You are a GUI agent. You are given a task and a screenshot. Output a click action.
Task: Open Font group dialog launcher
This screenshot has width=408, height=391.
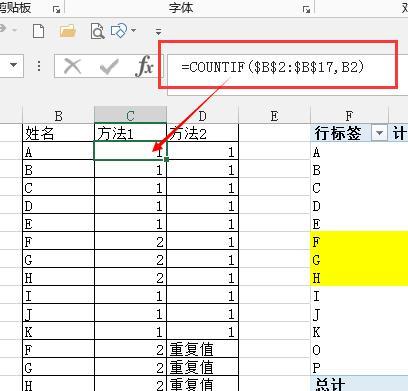306,10
